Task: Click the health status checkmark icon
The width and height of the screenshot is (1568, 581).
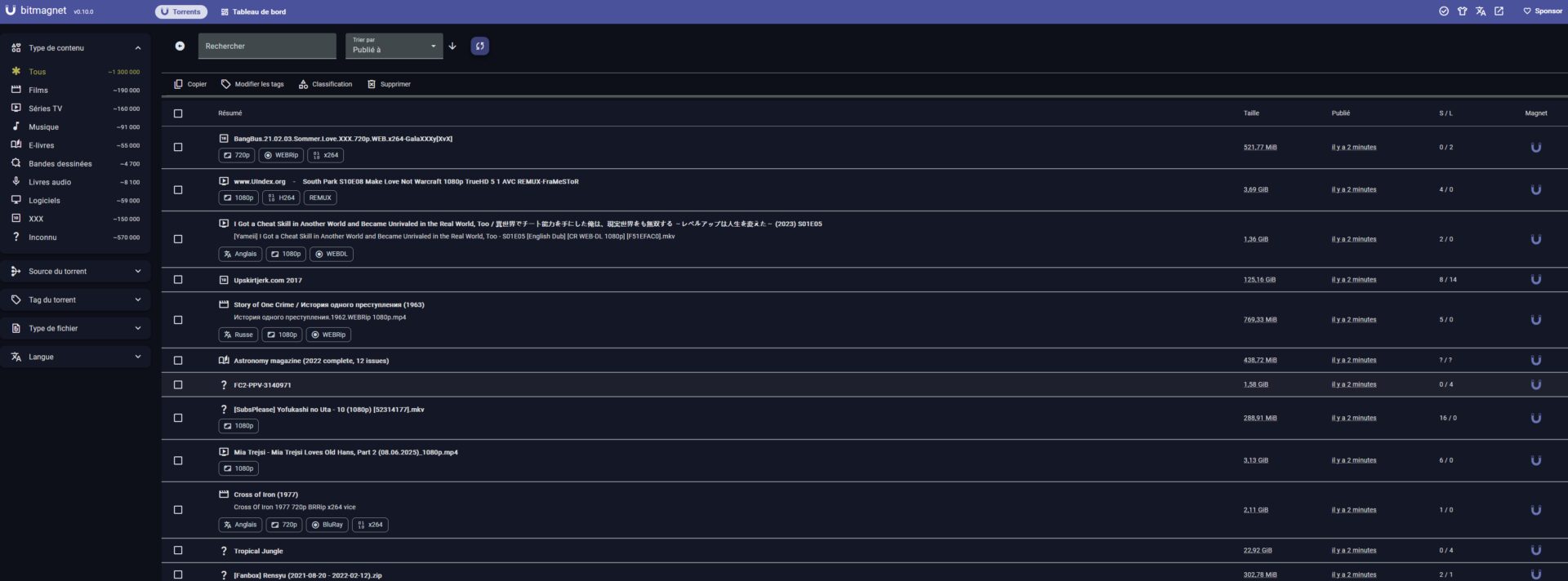Action: 1443,11
